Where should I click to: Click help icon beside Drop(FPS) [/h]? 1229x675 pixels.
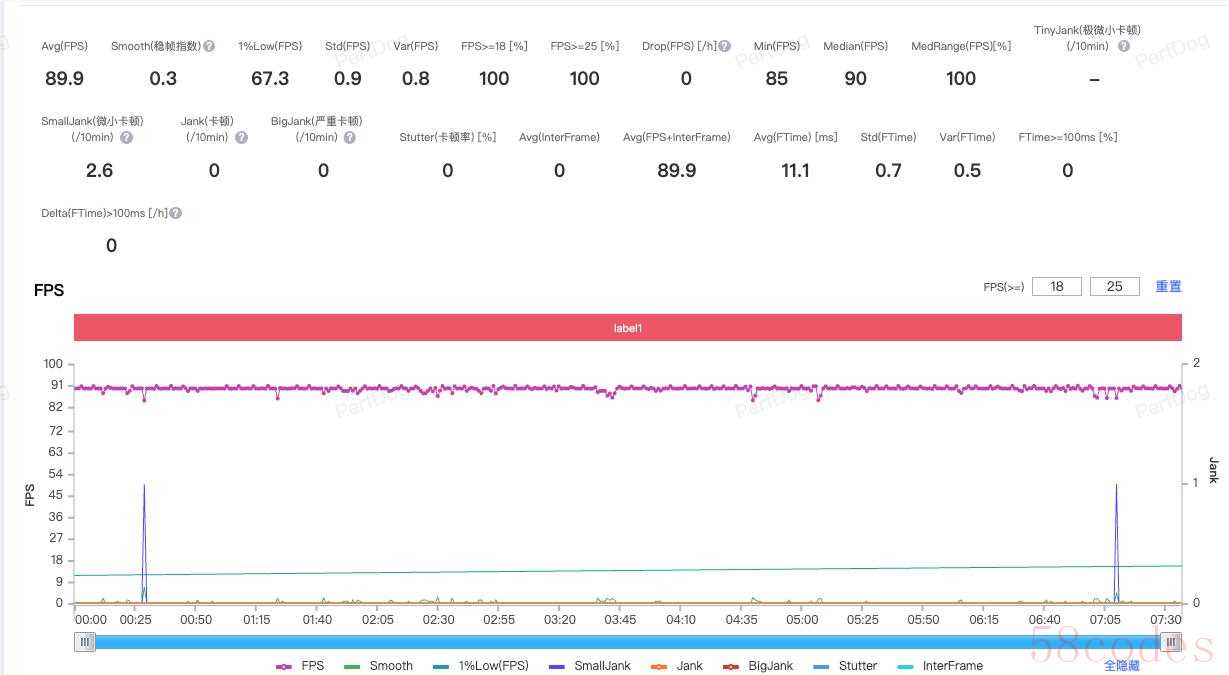click(725, 47)
